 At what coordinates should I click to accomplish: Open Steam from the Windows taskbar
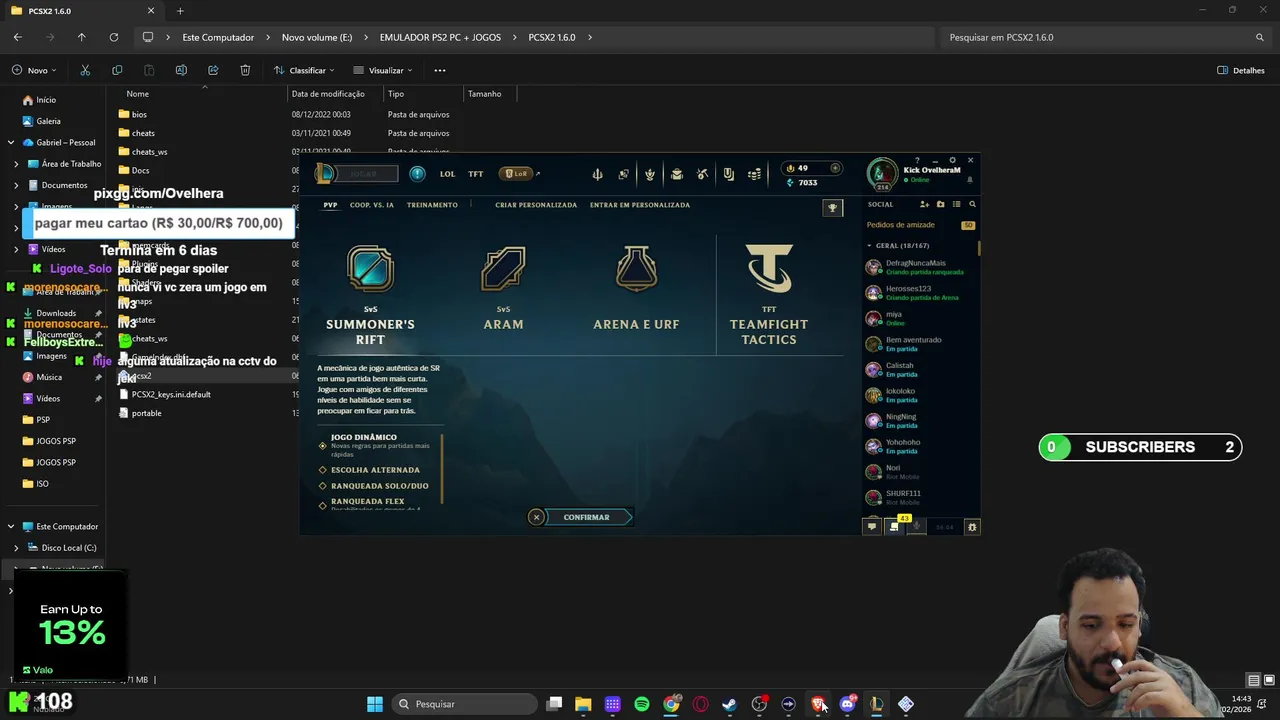pos(730,704)
